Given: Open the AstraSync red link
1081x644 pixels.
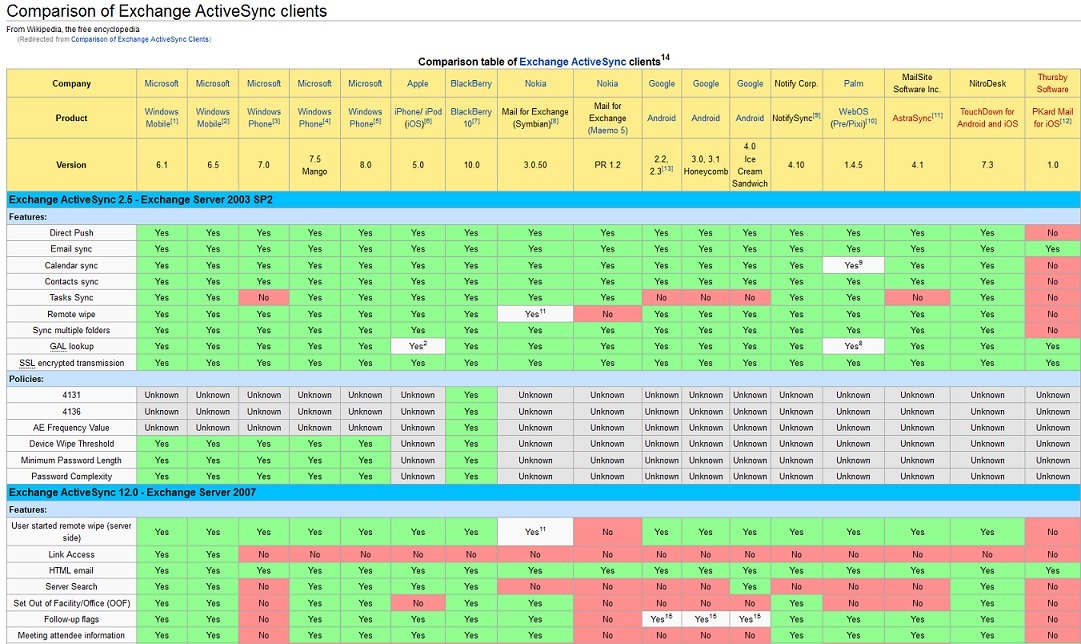Looking at the screenshot, I should point(917,118).
